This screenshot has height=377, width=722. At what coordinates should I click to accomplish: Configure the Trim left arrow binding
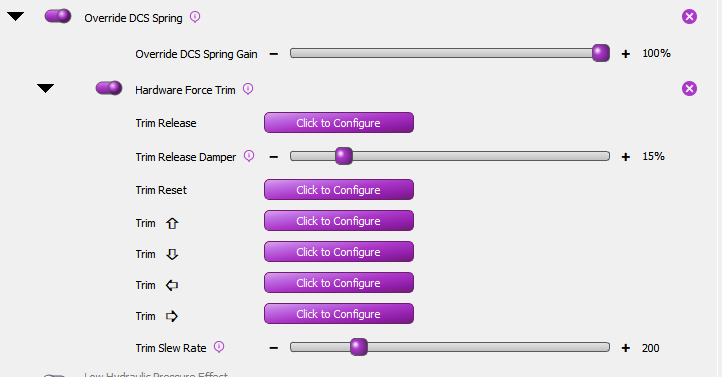(x=339, y=283)
